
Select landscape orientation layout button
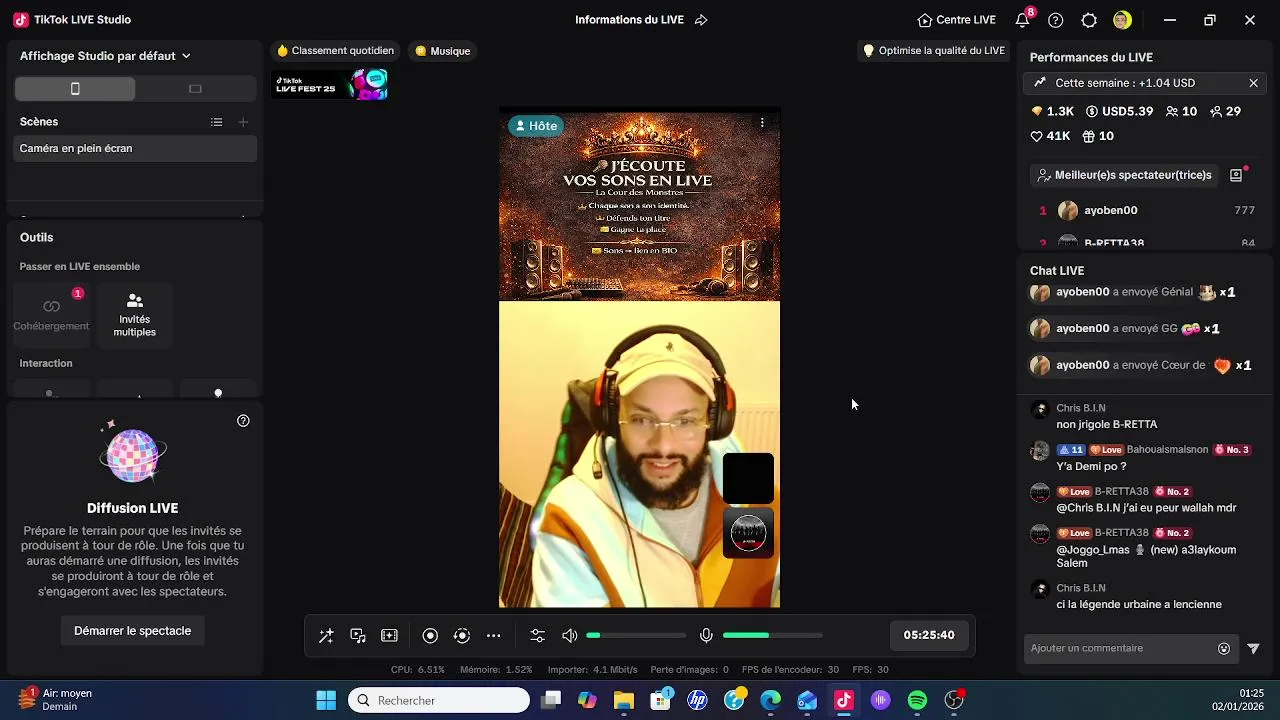(x=195, y=89)
